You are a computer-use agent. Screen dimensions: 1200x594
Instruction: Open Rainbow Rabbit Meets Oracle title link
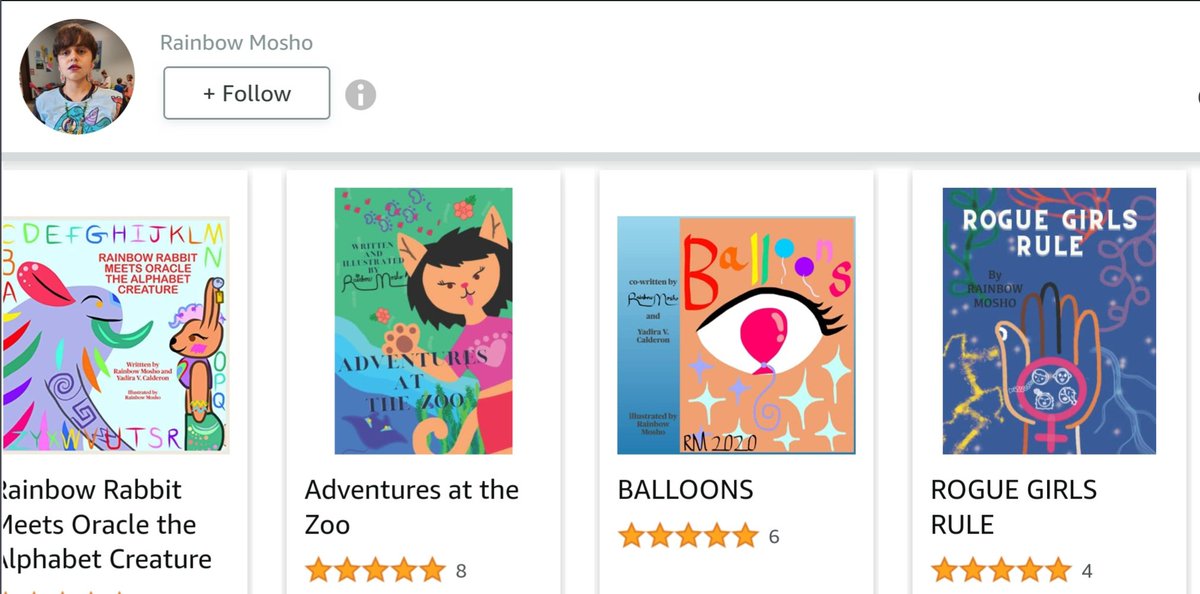[x=105, y=524]
